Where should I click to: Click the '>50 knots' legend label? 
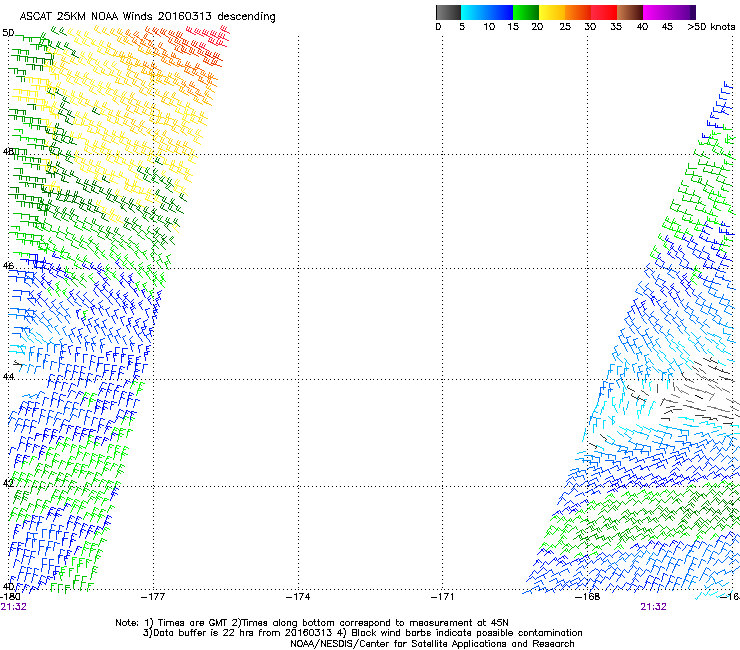coord(711,27)
